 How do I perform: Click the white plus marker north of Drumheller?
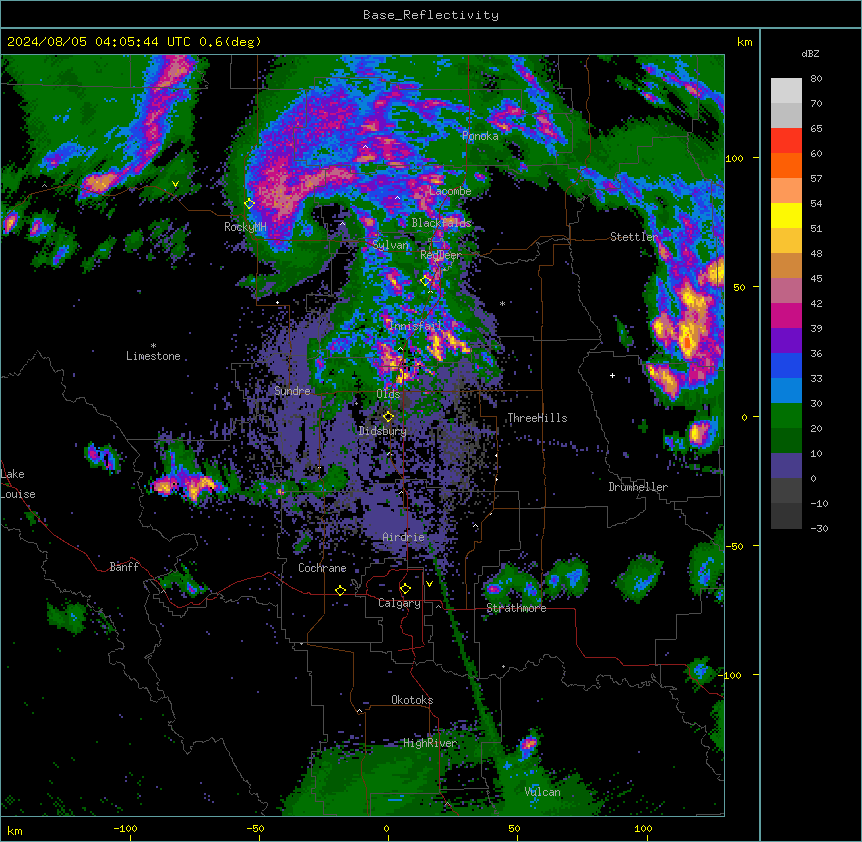coord(612,375)
